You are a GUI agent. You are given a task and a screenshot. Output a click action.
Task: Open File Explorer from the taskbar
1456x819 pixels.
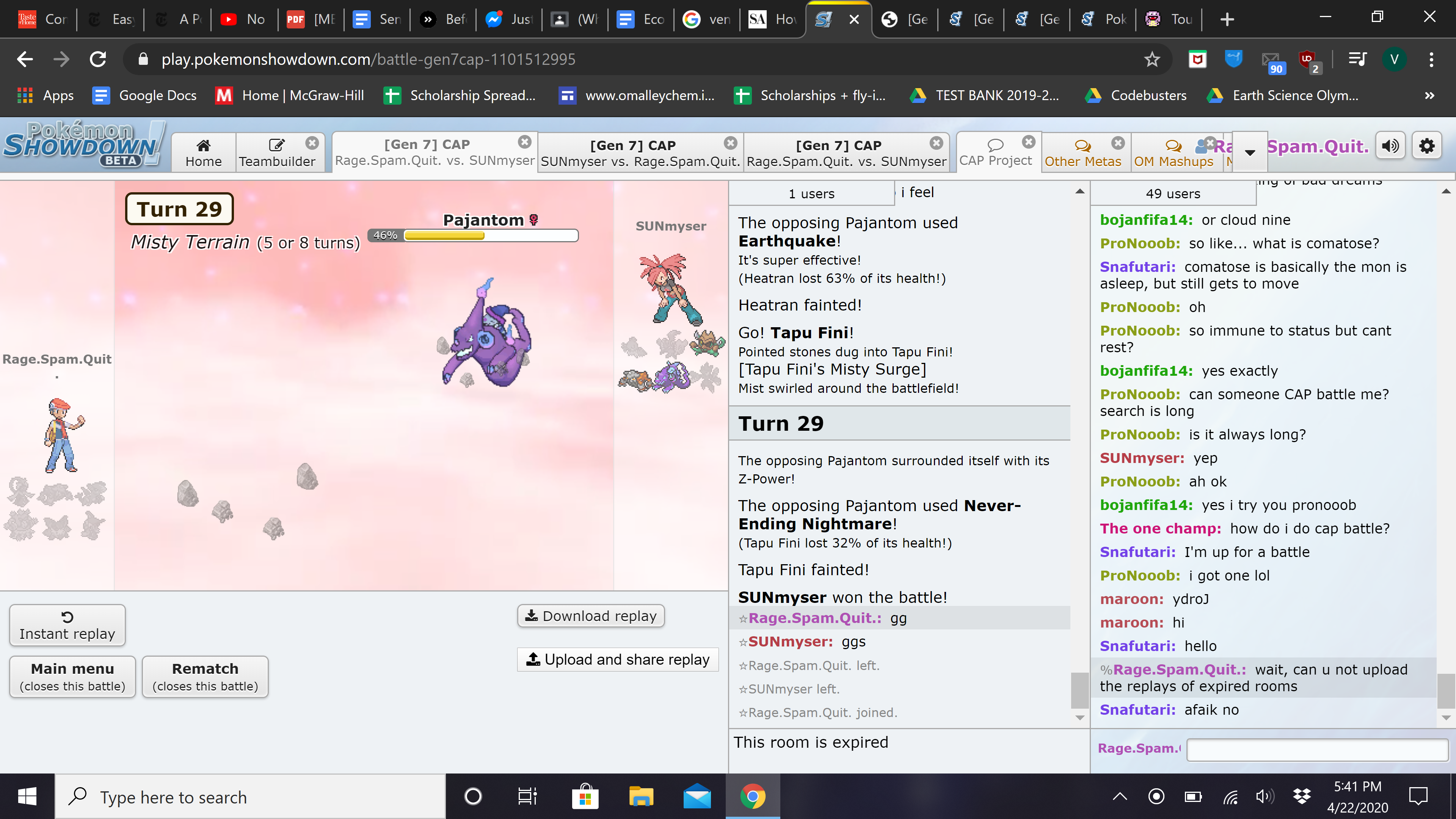[641, 796]
